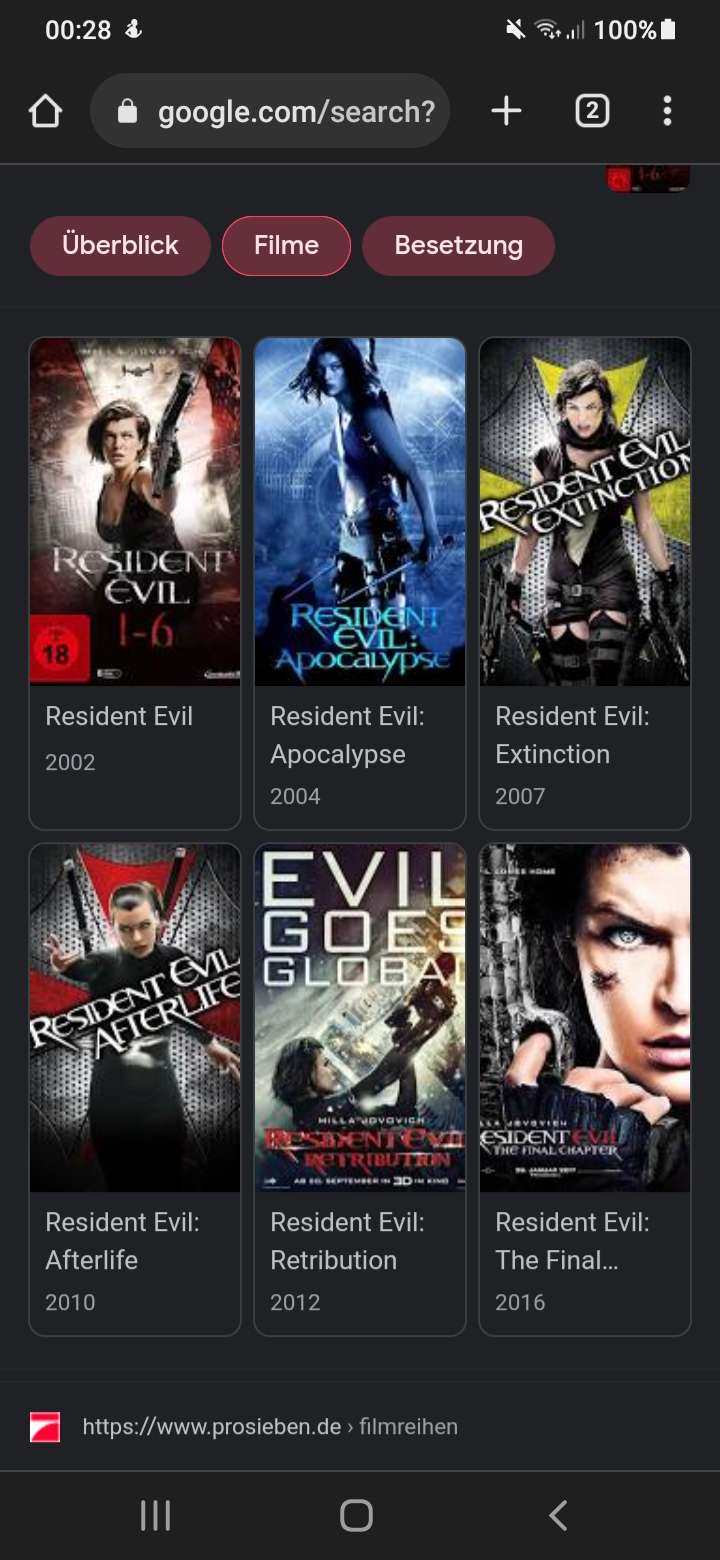Open Resident Evil: Extinction poster
Image resolution: width=720 pixels, height=1560 pixels.
[585, 511]
